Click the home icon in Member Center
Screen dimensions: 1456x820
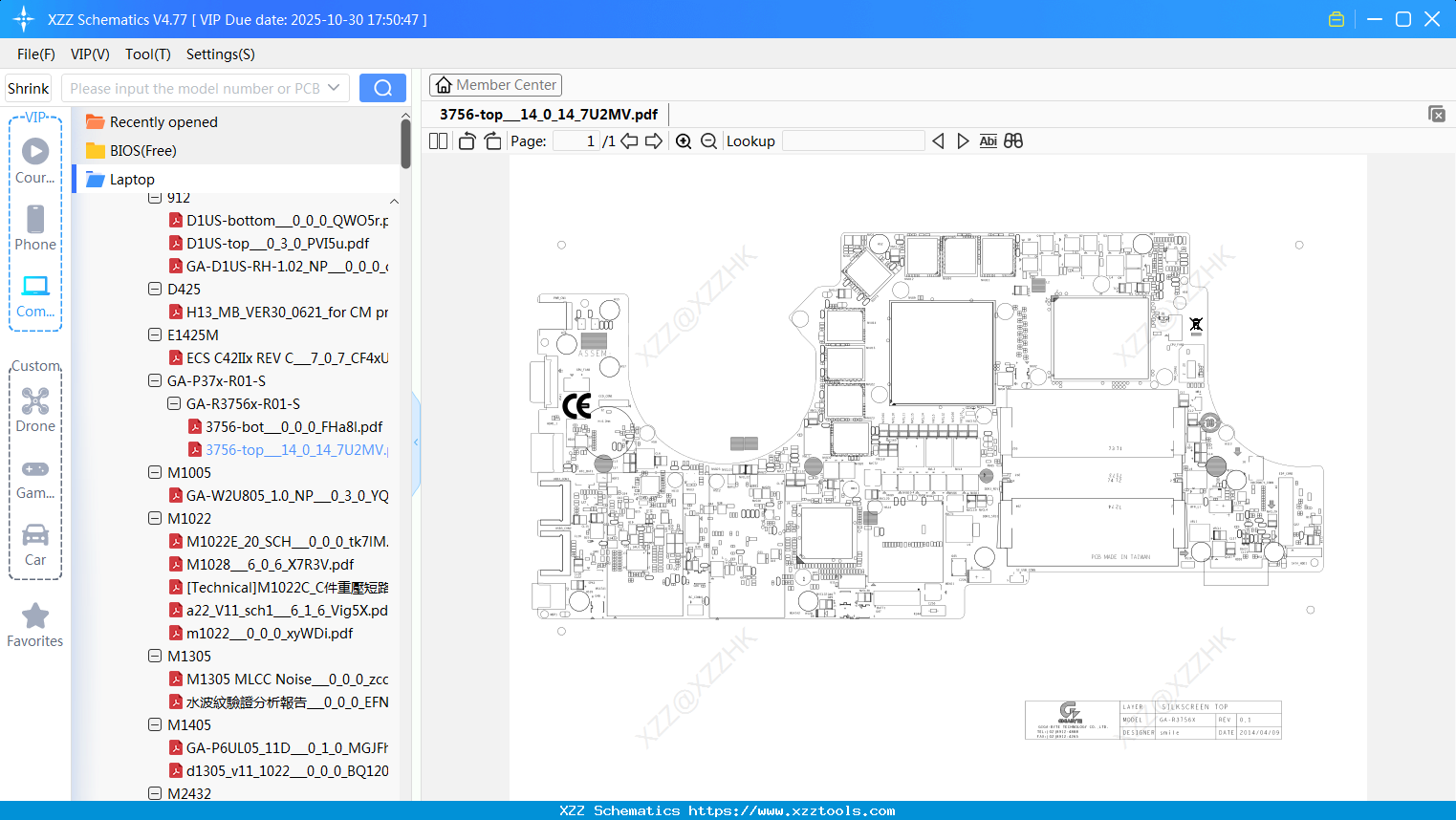444,85
